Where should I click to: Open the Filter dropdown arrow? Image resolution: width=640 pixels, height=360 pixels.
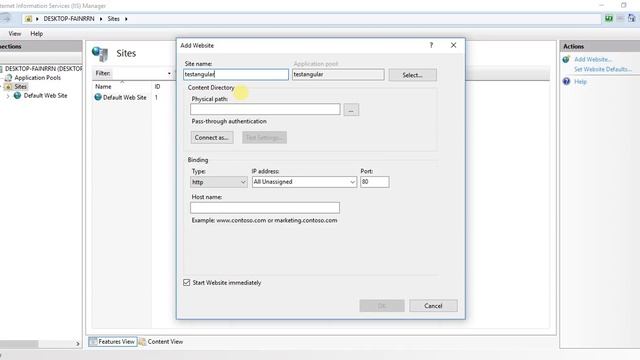tap(169, 73)
